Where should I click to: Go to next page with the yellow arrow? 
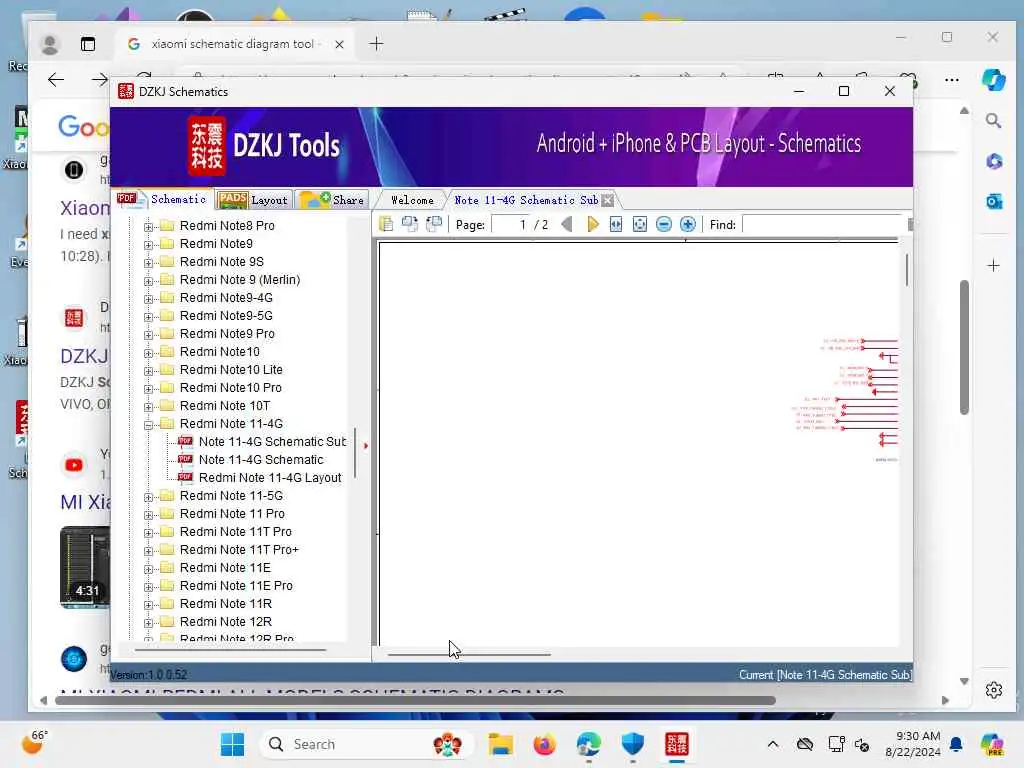(x=592, y=225)
